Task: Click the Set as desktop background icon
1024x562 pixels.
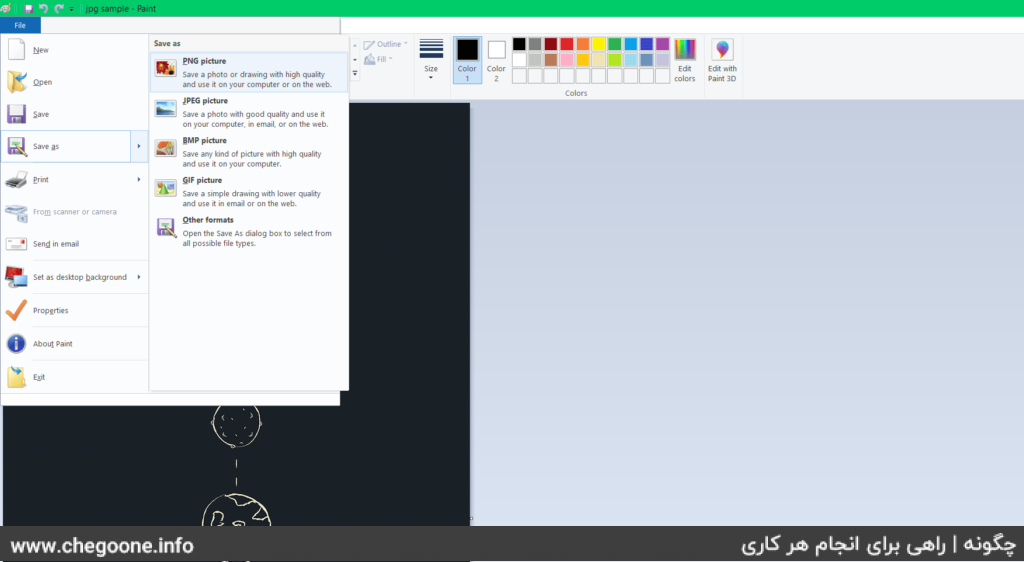Action: point(16,277)
